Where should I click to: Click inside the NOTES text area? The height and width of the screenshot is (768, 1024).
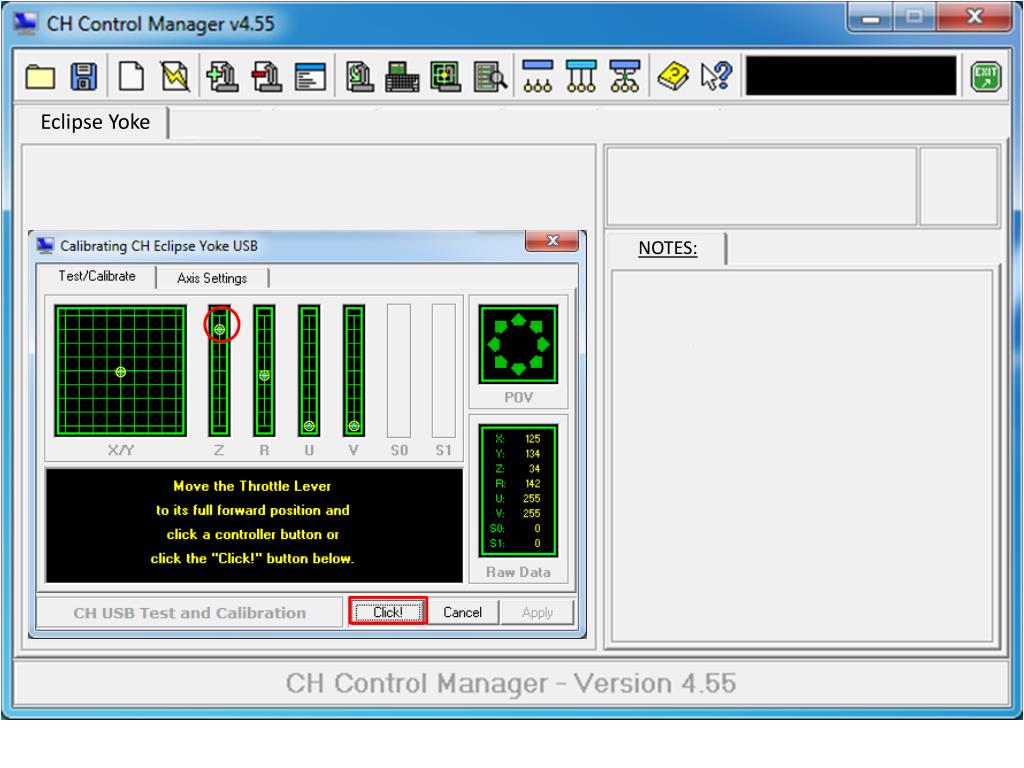802,456
